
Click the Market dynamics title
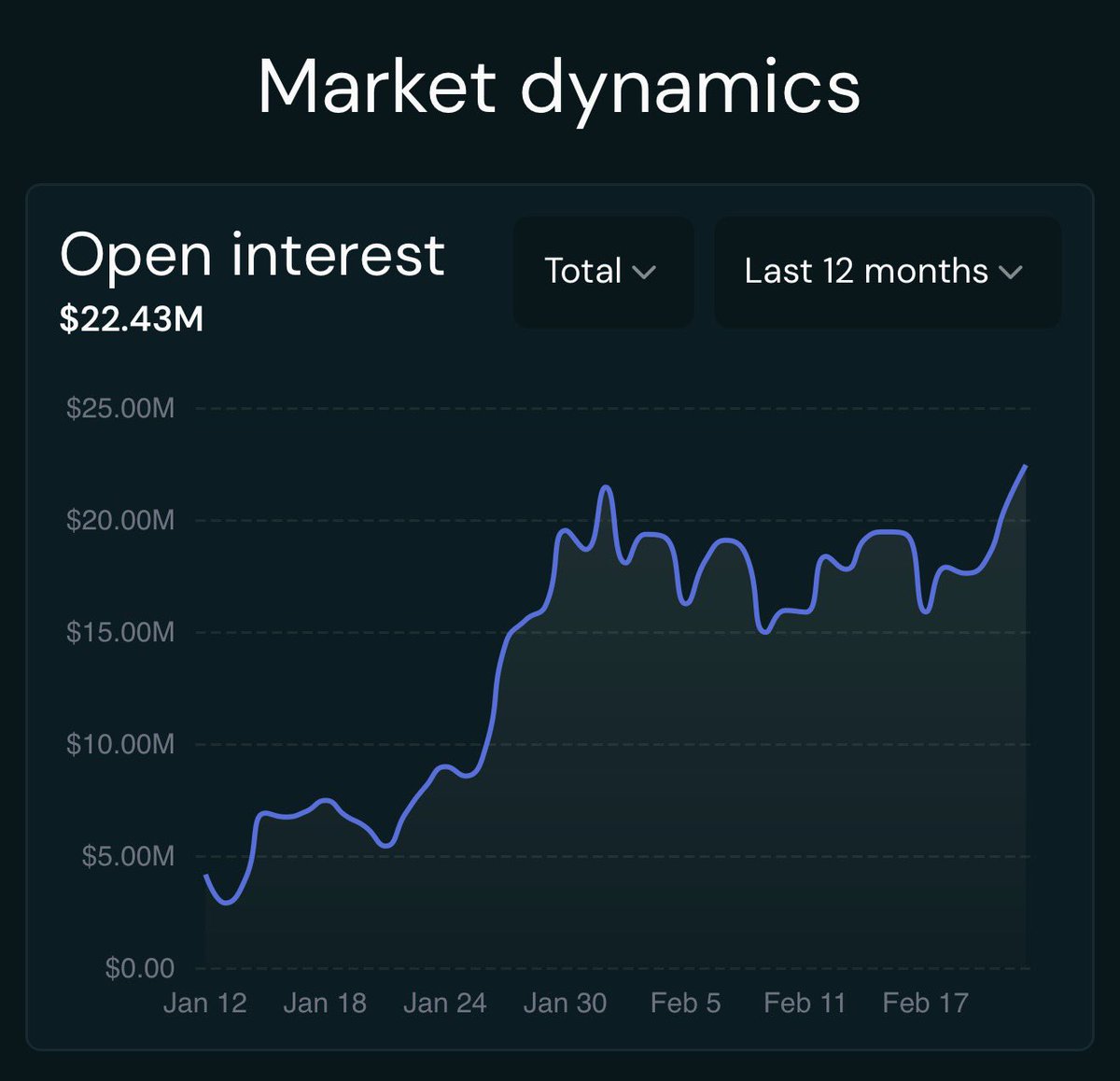560,88
